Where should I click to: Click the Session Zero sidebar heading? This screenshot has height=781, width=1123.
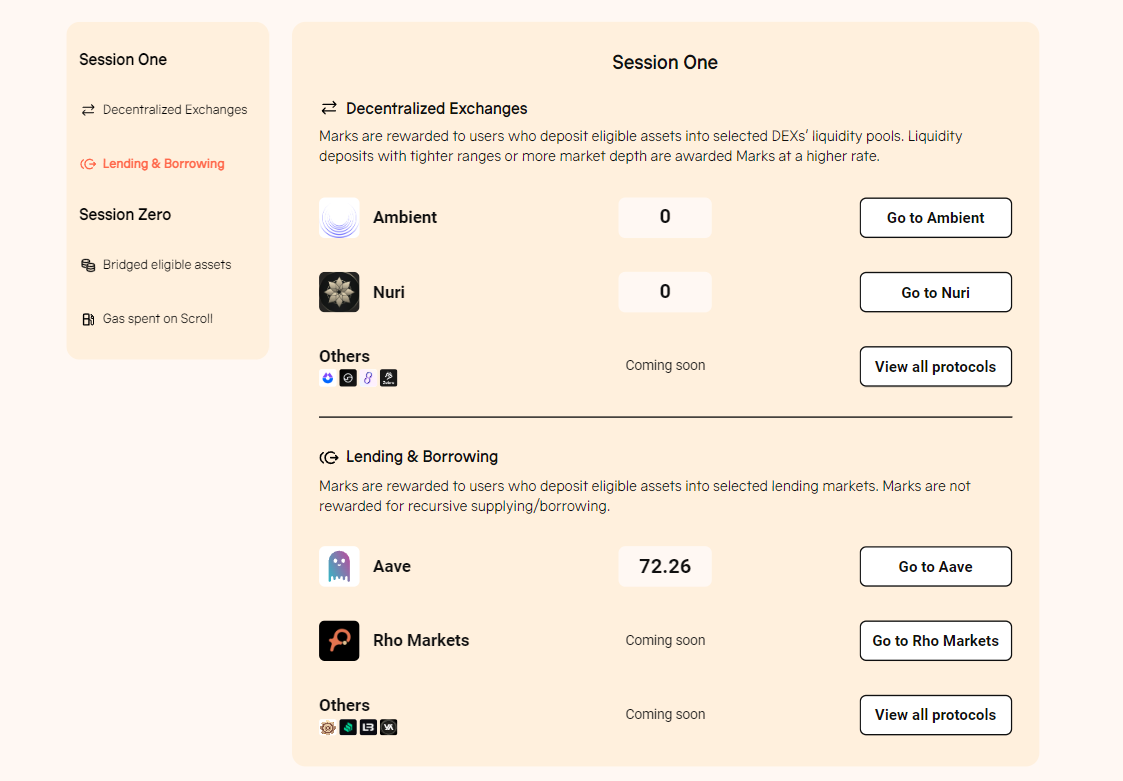click(125, 214)
